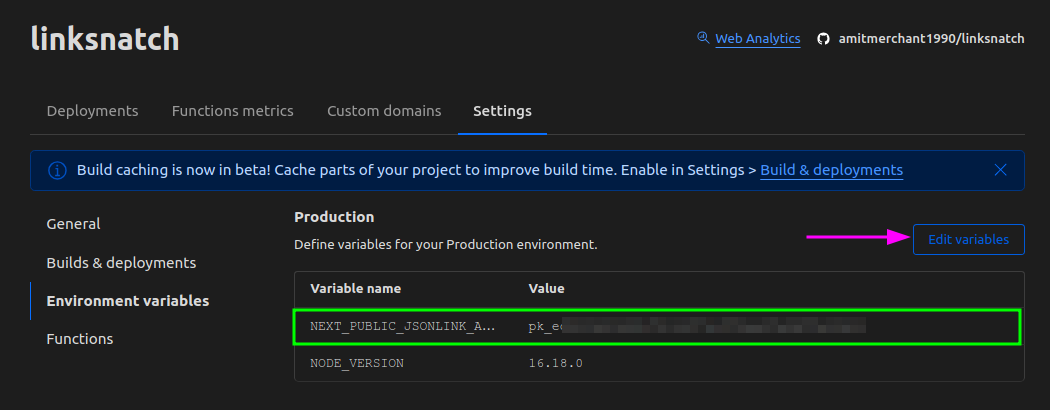This screenshot has height=410, width=1050.
Task: Click the 'Define variables for your Production environment' text
Action: coord(445,245)
